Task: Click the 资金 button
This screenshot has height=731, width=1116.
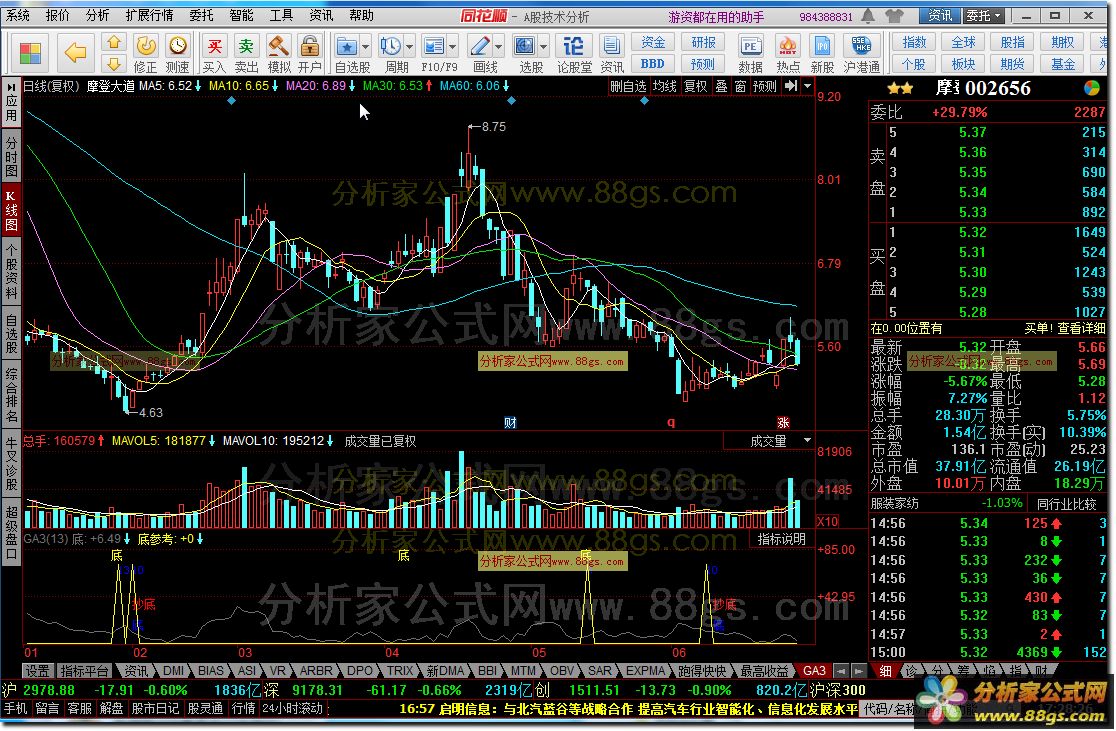Action: pyautogui.click(x=653, y=43)
